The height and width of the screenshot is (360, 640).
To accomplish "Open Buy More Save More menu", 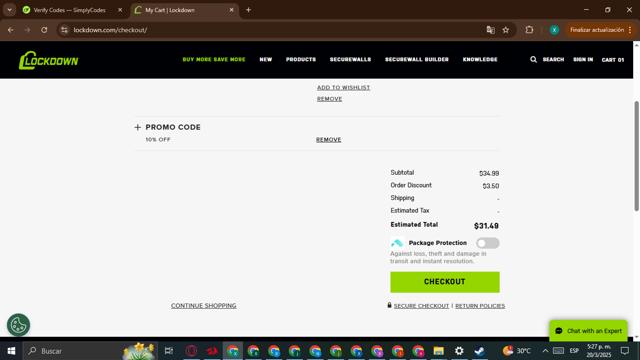I will click(x=214, y=60).
